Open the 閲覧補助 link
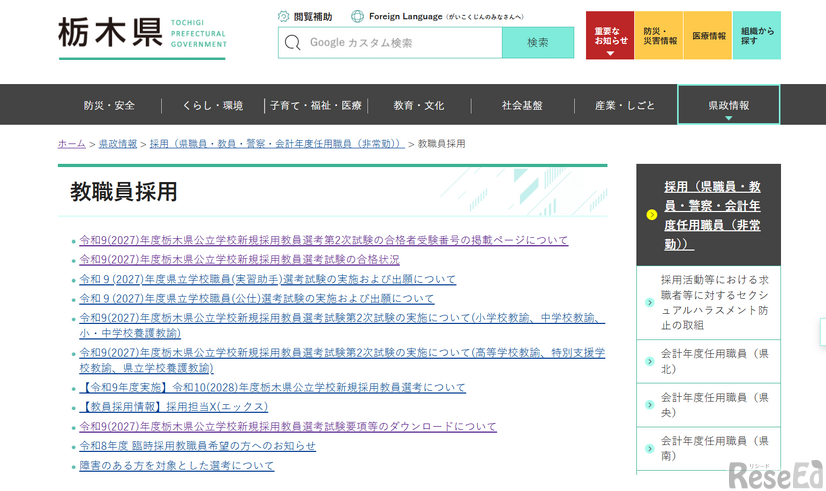Screen dimensions: 826x491 pyautogui.click(x=313, y=16)
